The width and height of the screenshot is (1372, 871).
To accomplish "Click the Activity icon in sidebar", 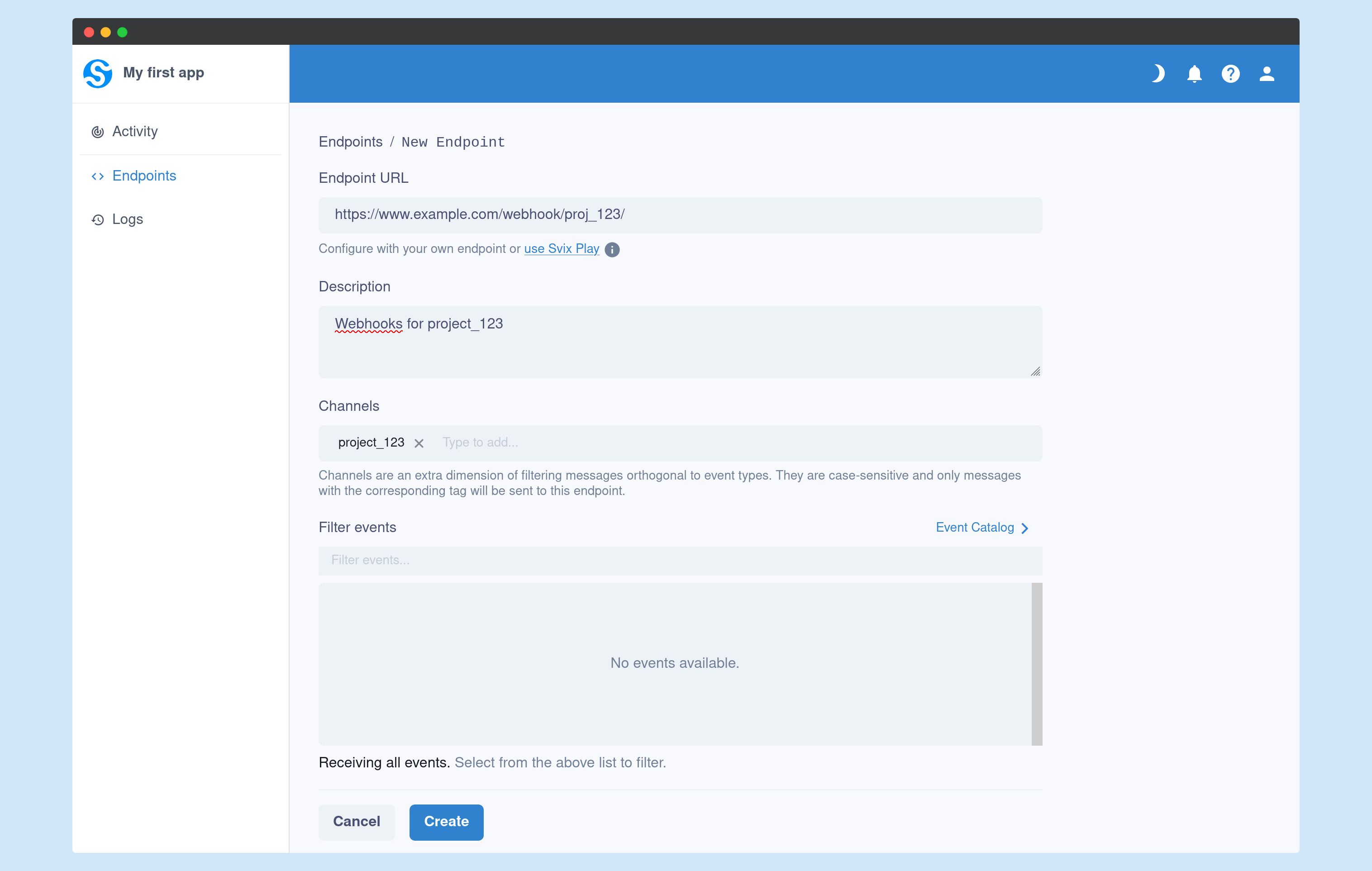I will coord(97,131).
